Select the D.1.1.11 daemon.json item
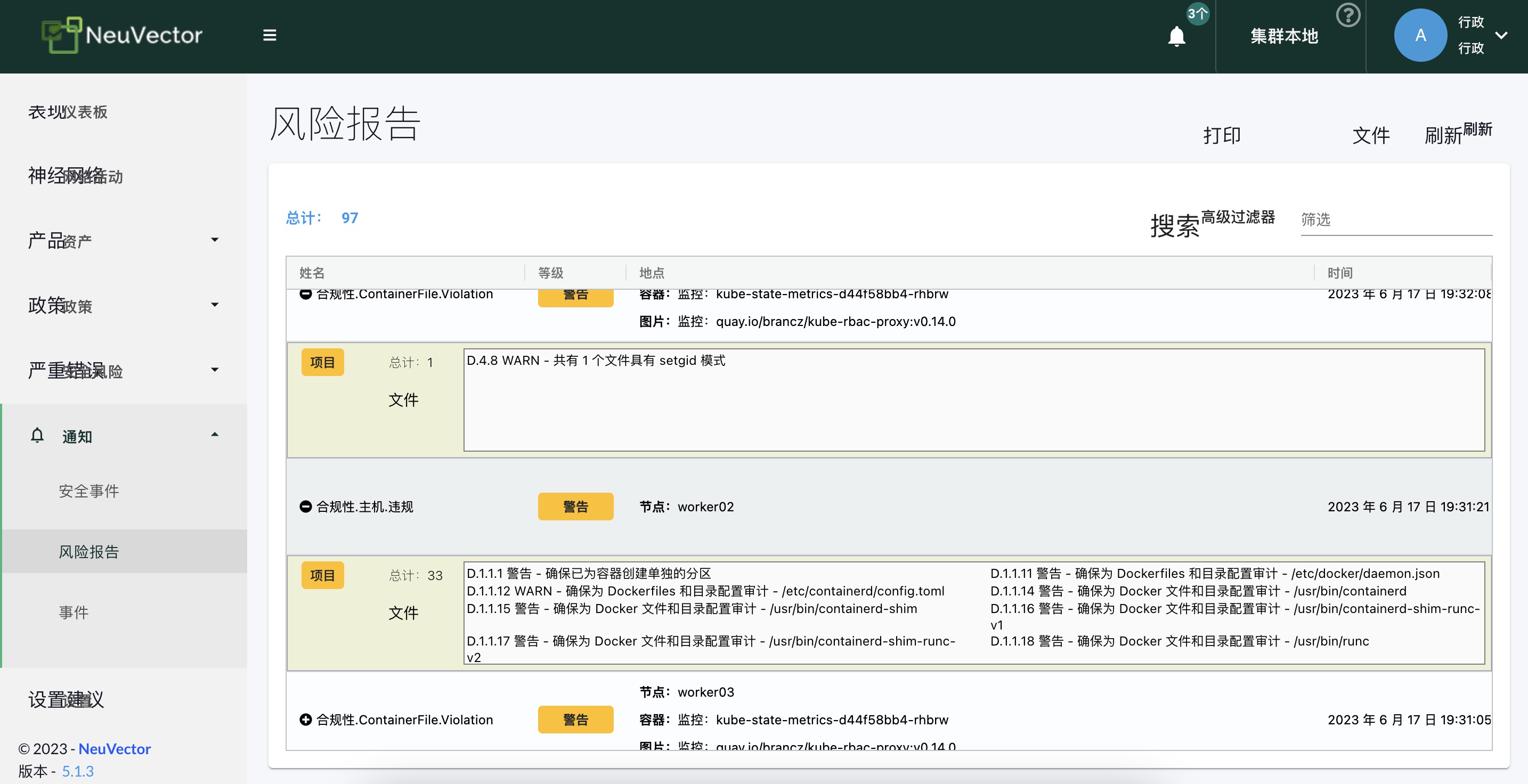Screen dimensions: 1528x784 click(1215, 574)
